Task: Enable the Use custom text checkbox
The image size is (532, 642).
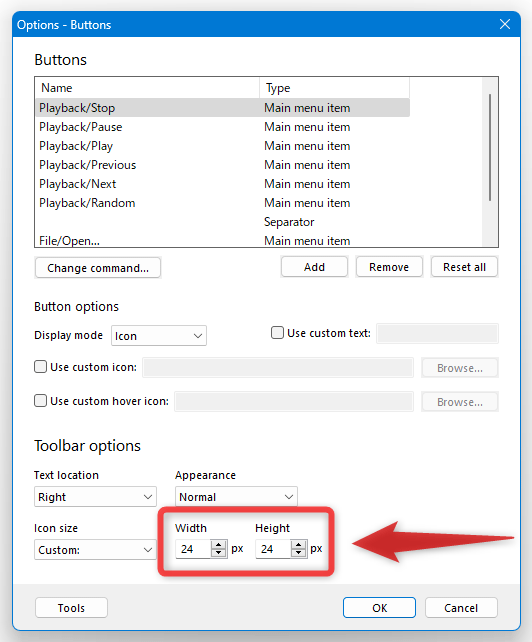Action: [277, 332]
